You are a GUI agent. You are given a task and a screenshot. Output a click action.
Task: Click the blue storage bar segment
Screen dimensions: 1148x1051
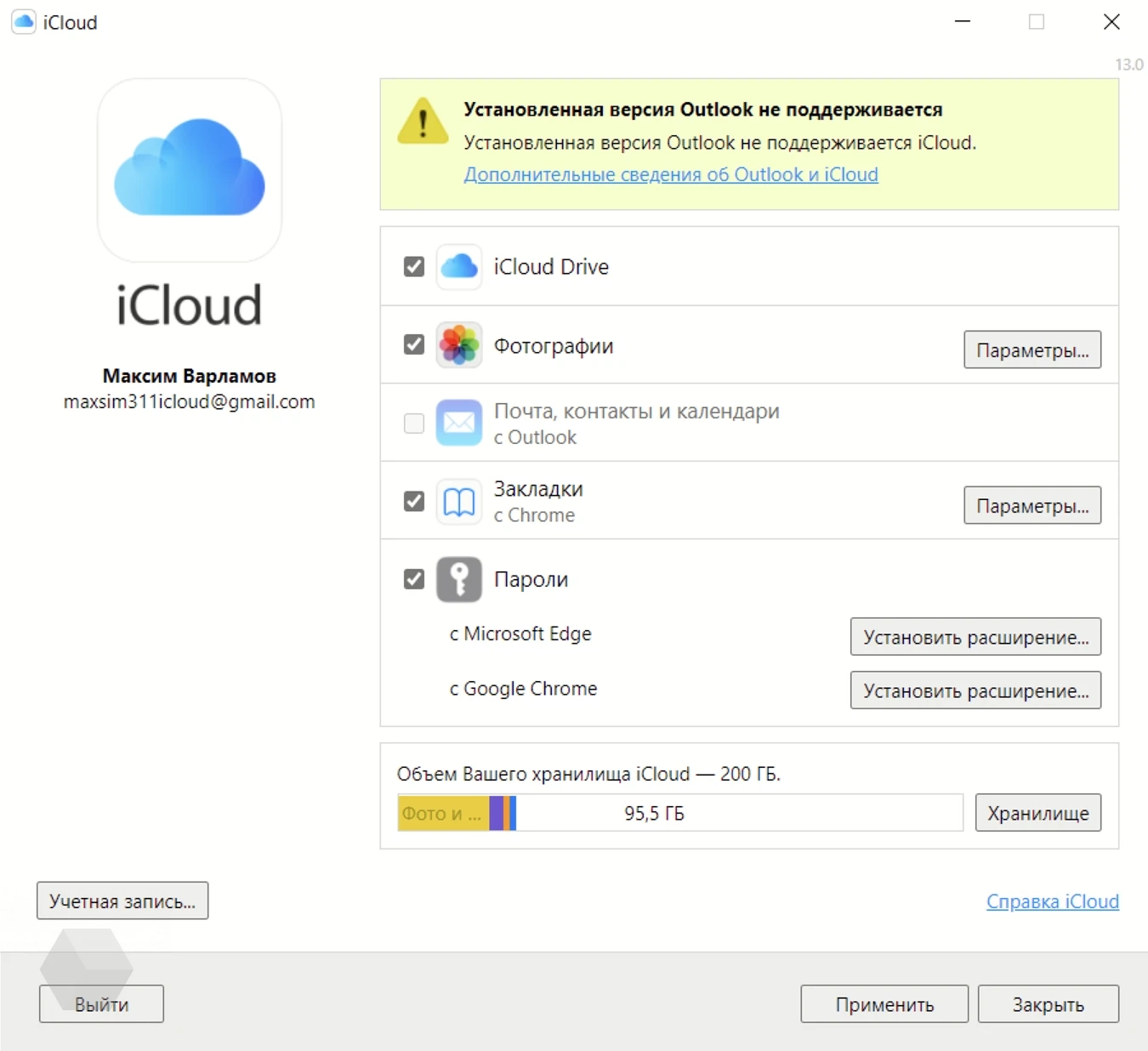coord(513,813)
